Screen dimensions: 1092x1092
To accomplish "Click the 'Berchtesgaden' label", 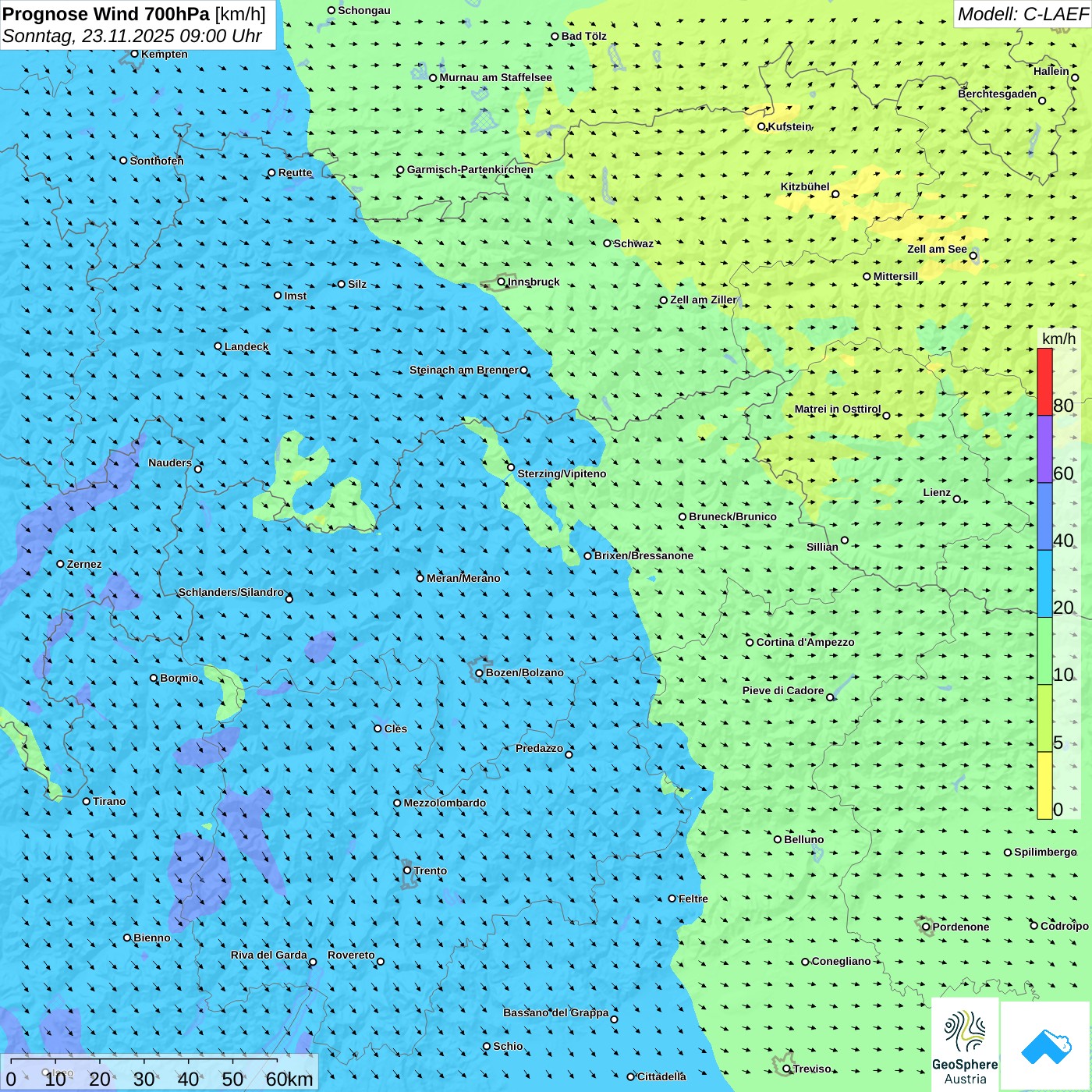I will [x=997, y=94].
